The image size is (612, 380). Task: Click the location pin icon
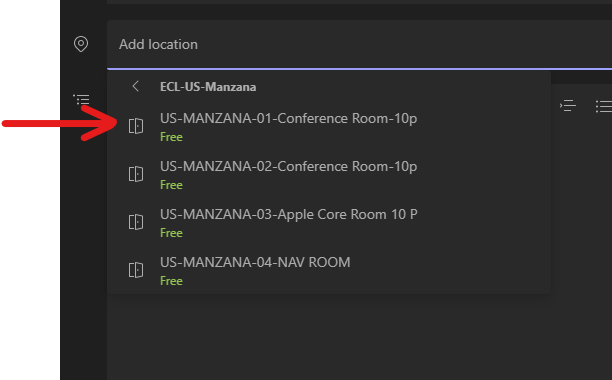tap(81, 44)
